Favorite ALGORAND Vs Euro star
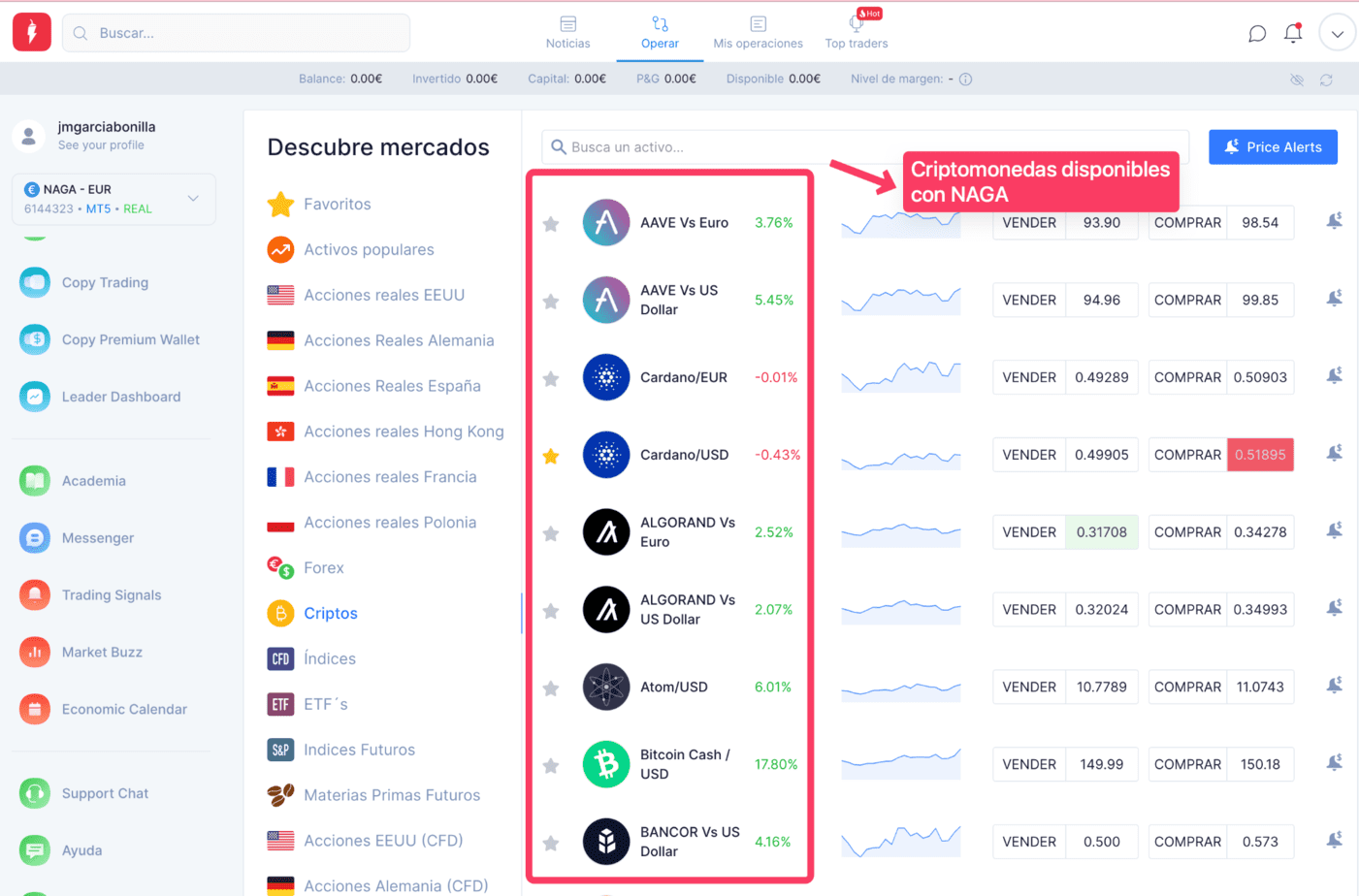The image size is (1359, 896). tap(551, 533)
